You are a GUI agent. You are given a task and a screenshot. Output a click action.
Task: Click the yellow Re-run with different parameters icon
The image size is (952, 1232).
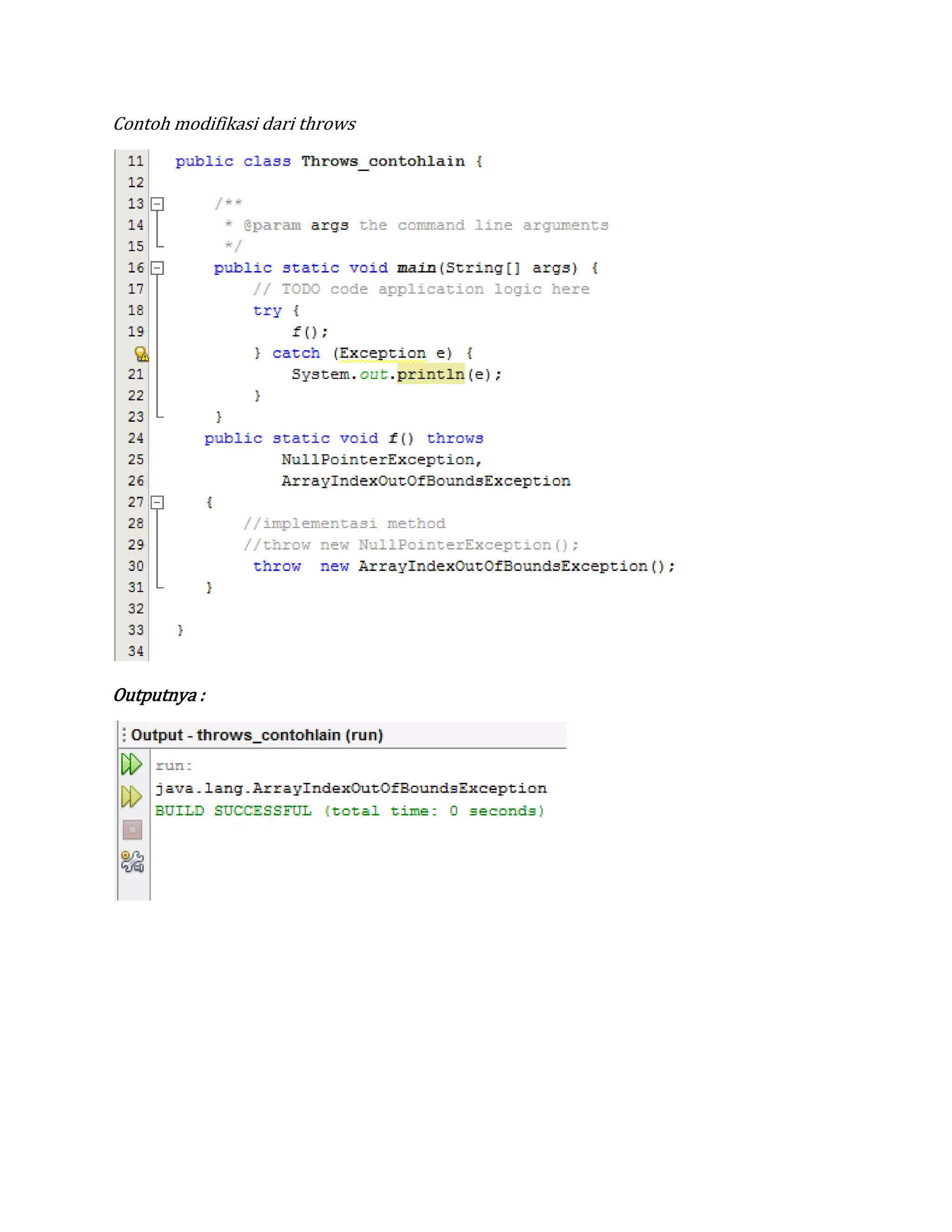point(132,796)
